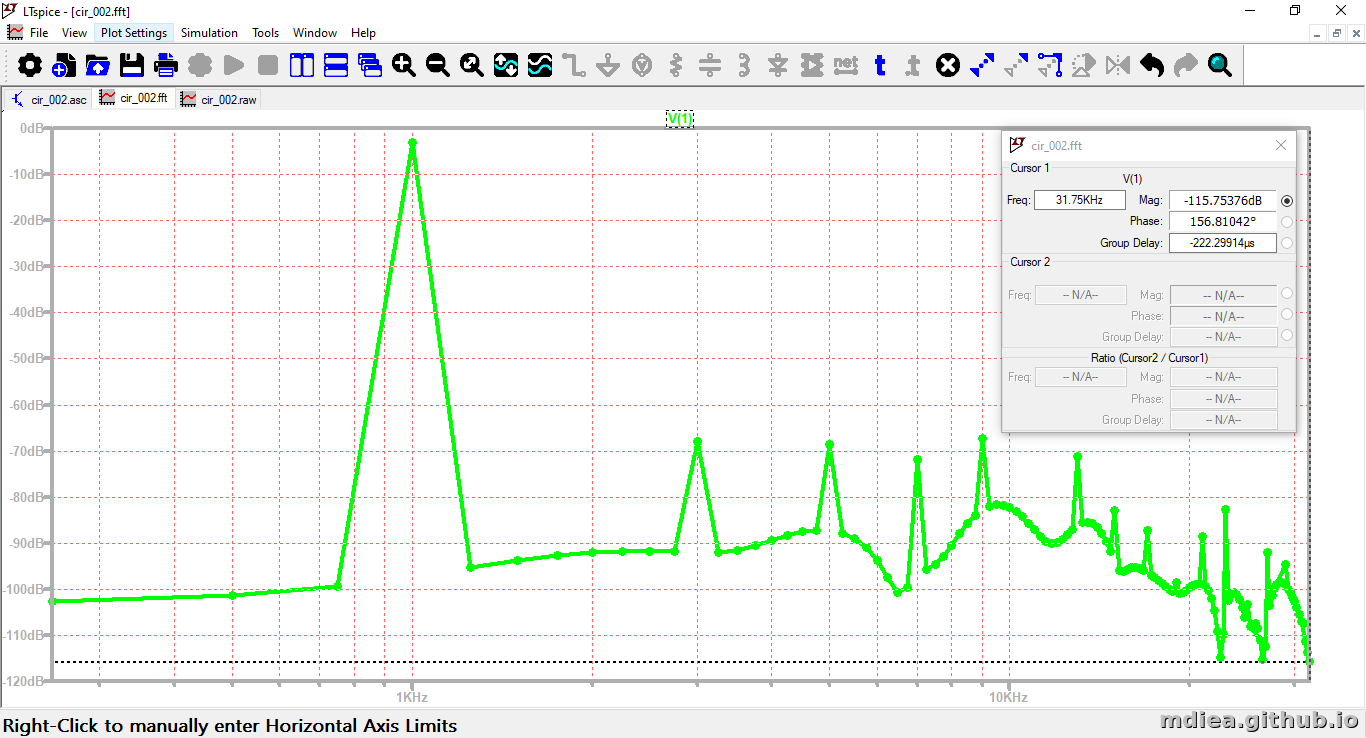Cascade windows using toolbar icon
This screenshot has height=738, width=1366.
[x=370, y=66]
